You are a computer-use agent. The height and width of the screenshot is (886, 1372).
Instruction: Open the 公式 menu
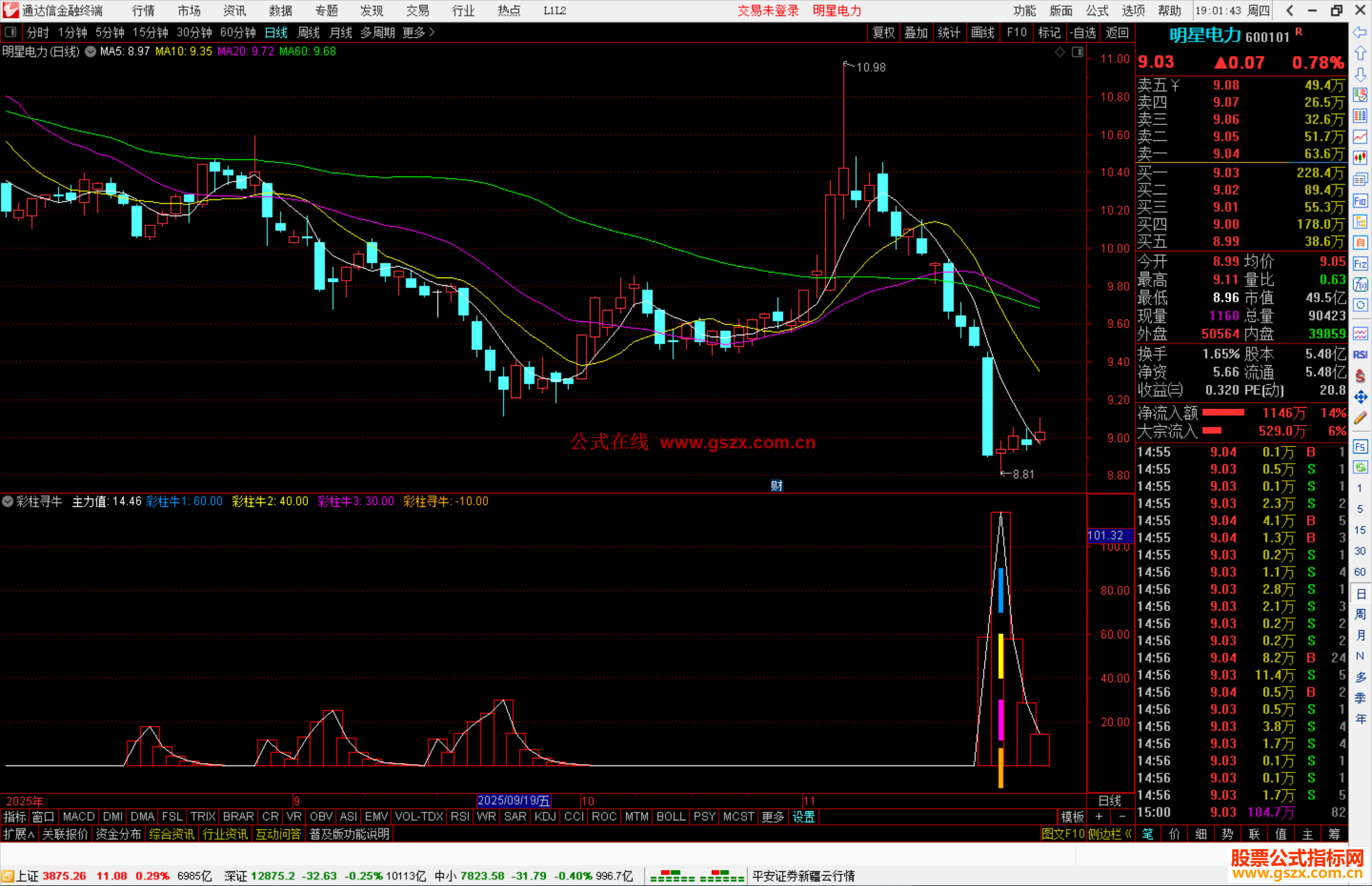1097,10
